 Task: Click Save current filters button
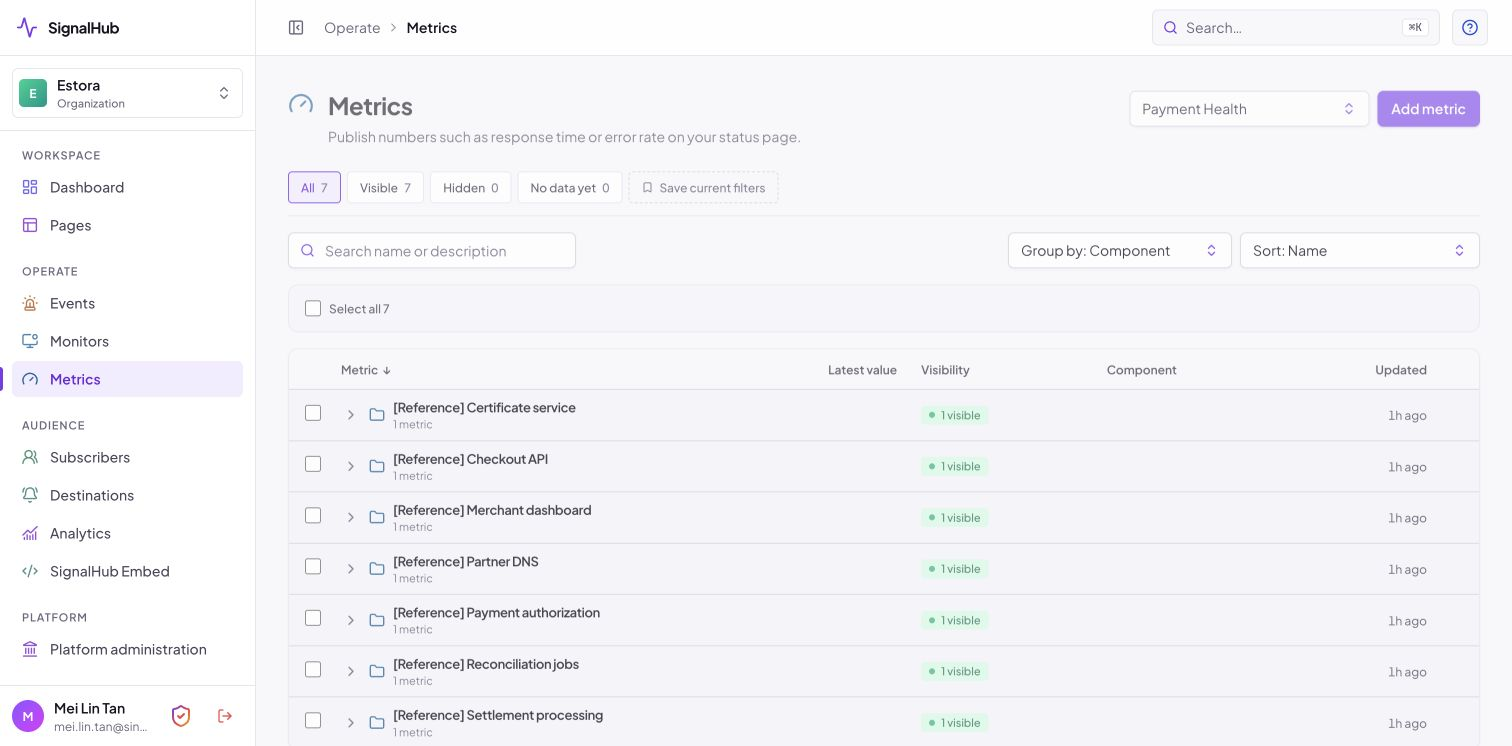[703, 188]
